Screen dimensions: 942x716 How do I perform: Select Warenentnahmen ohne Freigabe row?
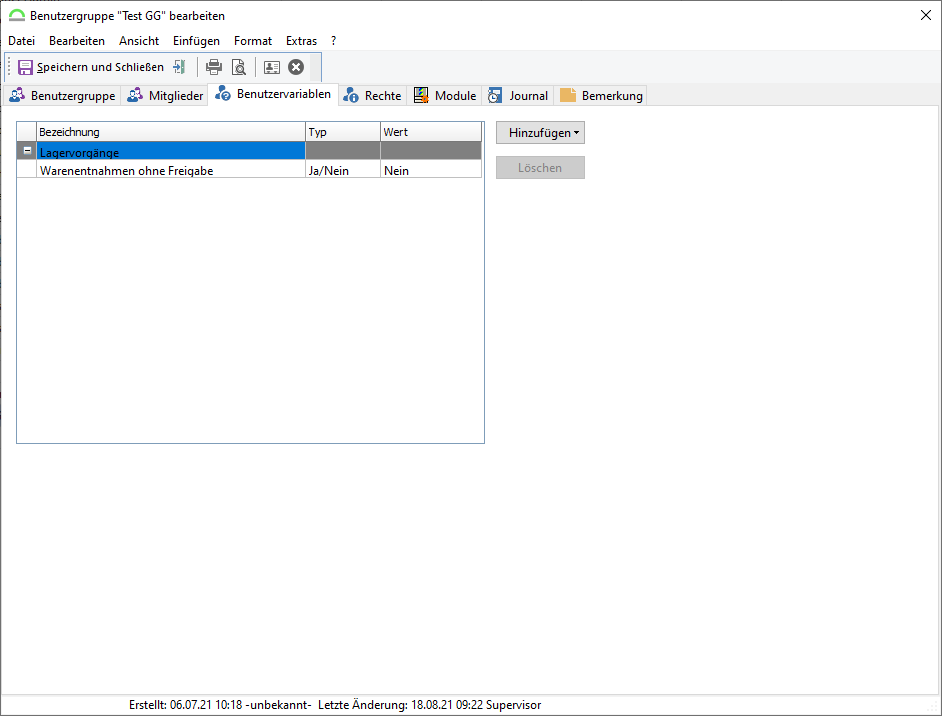click(x=249, y=171)
